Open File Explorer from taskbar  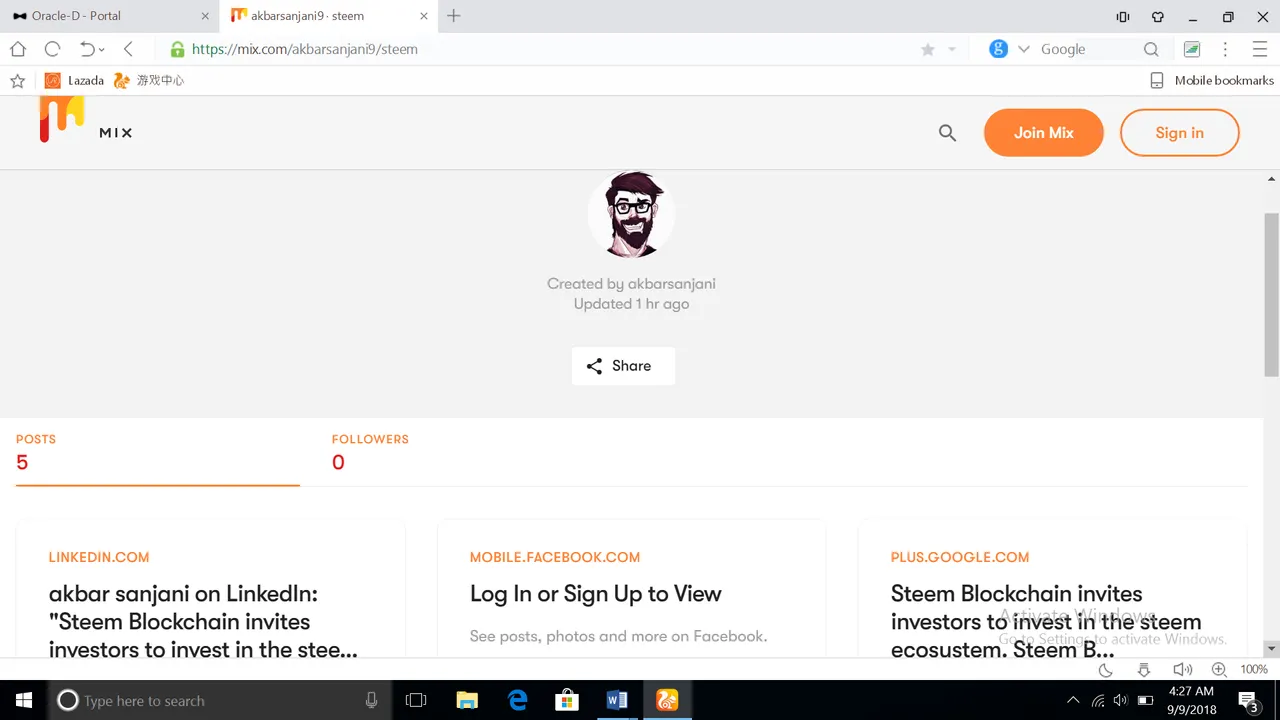(x=467, y=700)
